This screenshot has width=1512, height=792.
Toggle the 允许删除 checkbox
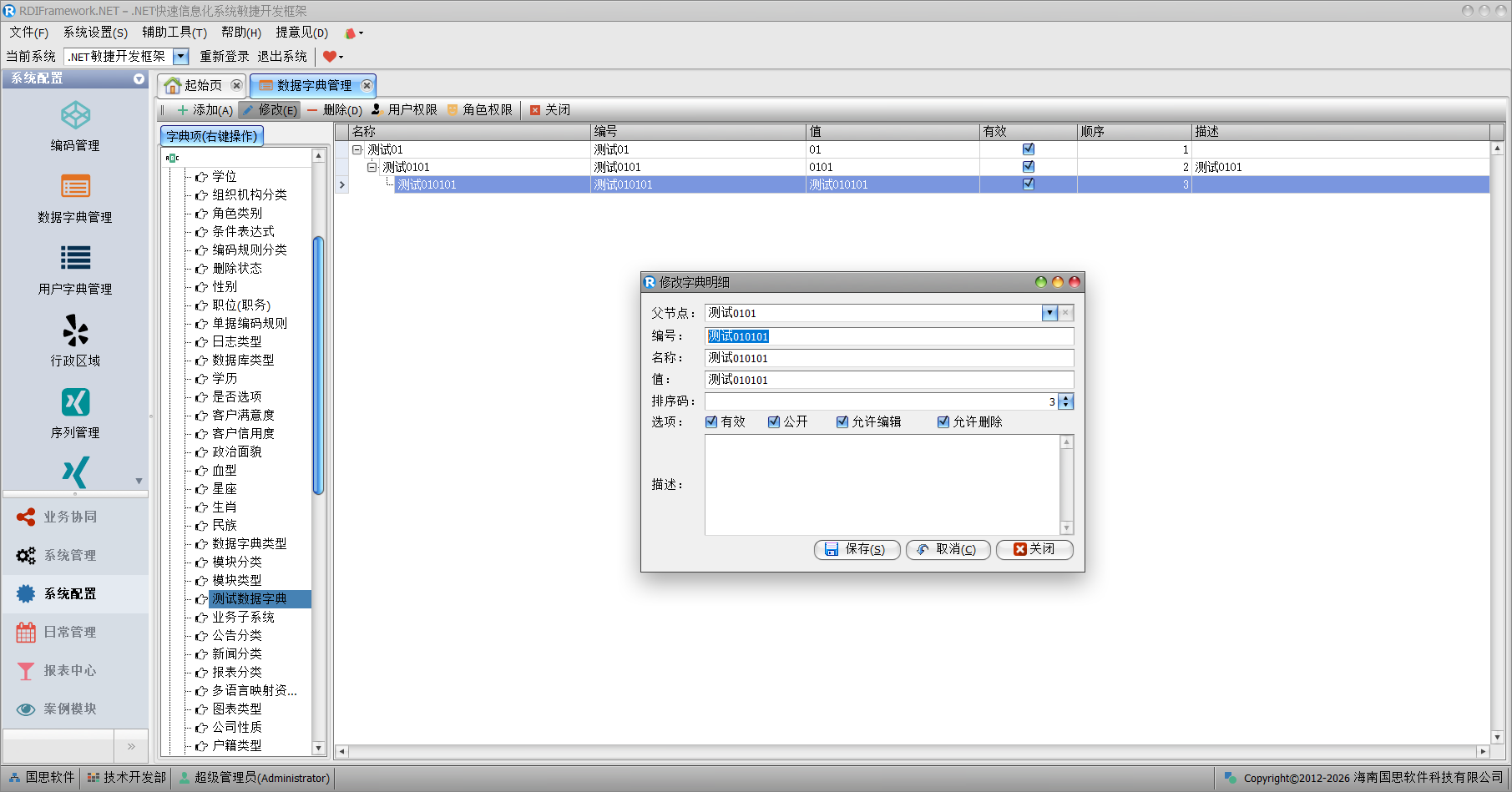943,422
